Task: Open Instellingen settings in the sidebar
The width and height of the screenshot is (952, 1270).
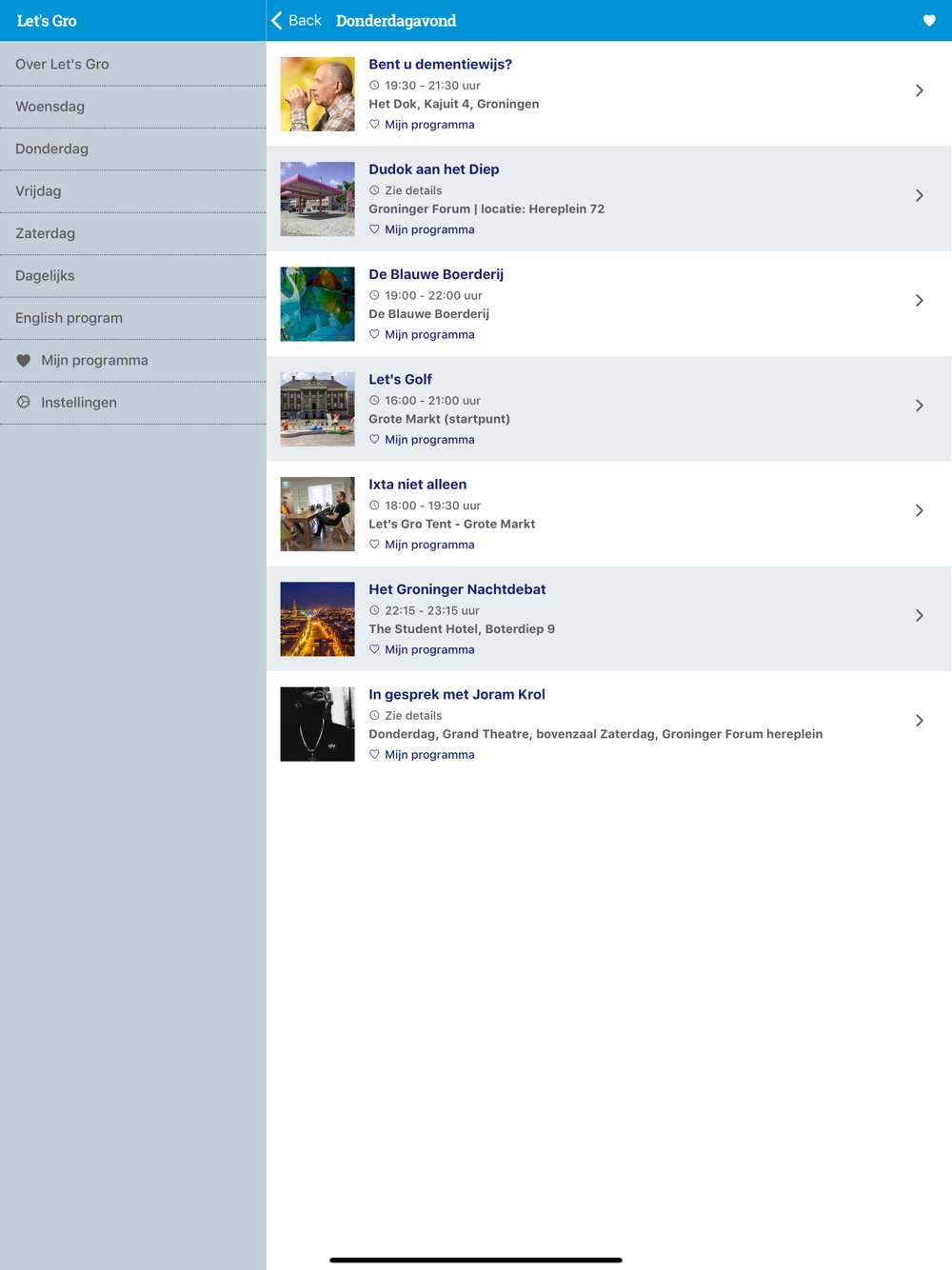Action: click(x=133, y=403)
